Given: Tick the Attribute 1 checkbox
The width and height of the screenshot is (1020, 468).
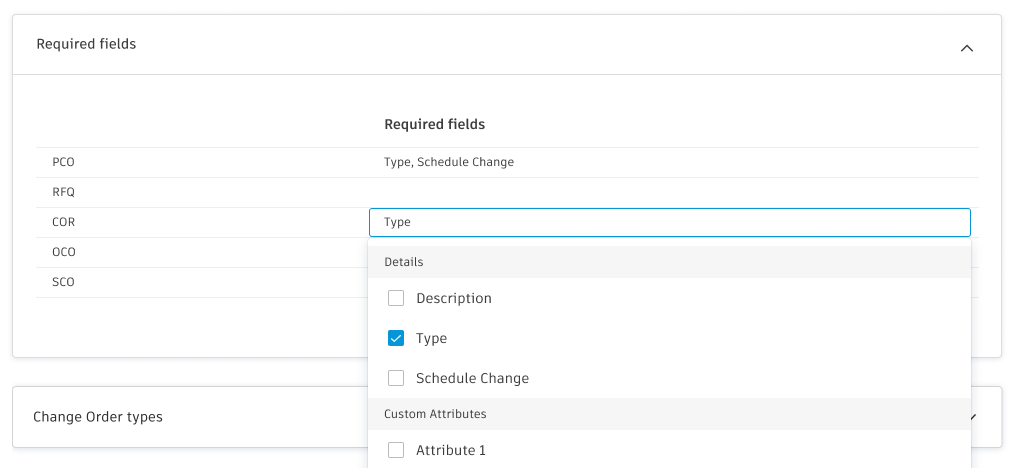Looking at the screenshot, I should coord(396,450).
